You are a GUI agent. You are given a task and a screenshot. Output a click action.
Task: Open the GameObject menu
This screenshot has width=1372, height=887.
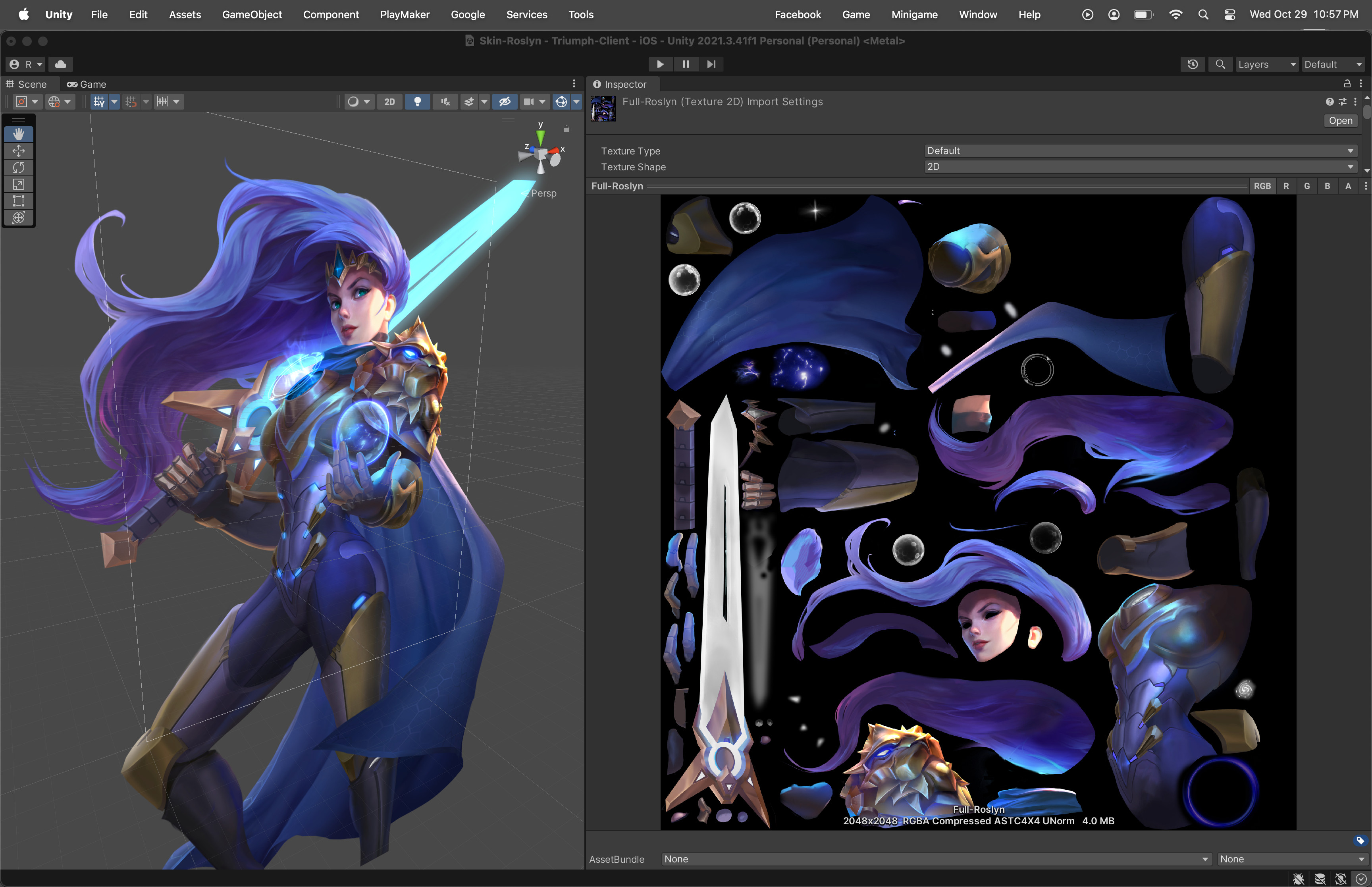[x=252, y=14]
